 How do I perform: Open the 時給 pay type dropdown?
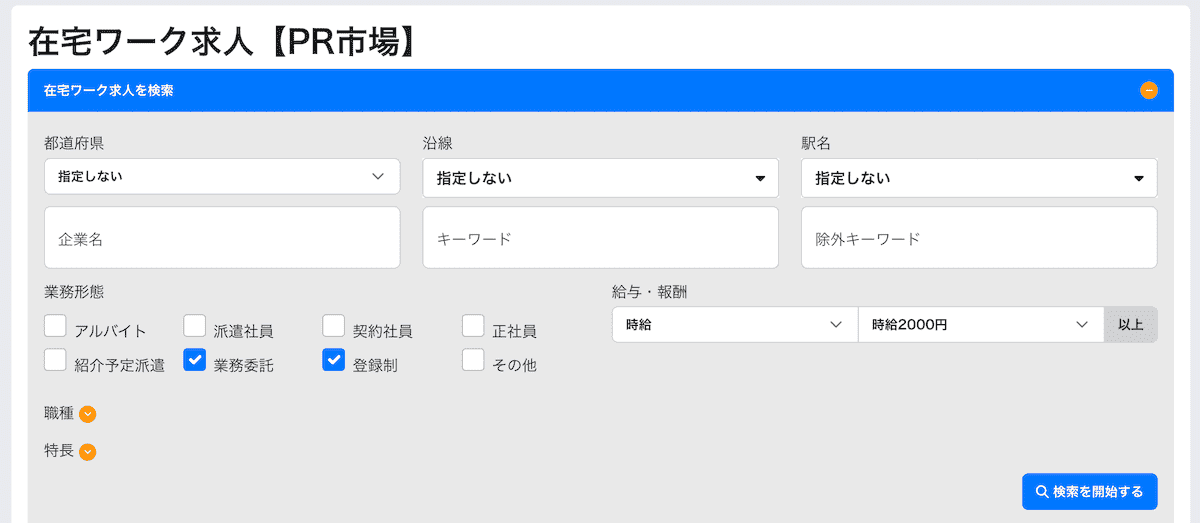click(x=734, y=325)
